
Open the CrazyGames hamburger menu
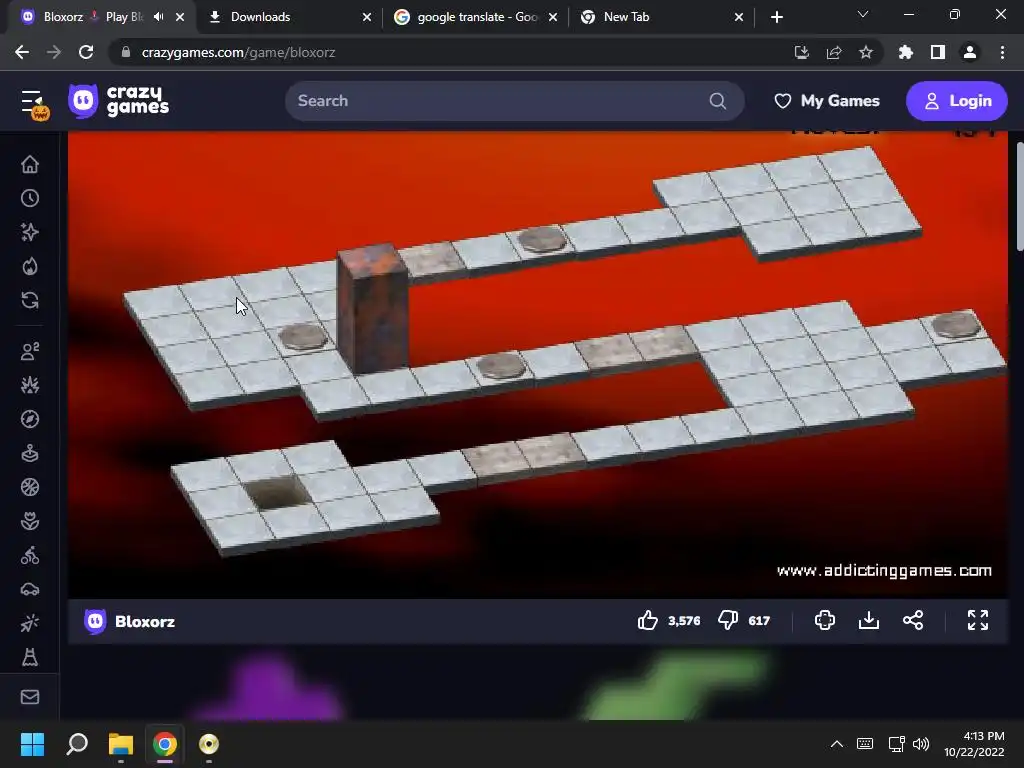click(x=31, y=103)
